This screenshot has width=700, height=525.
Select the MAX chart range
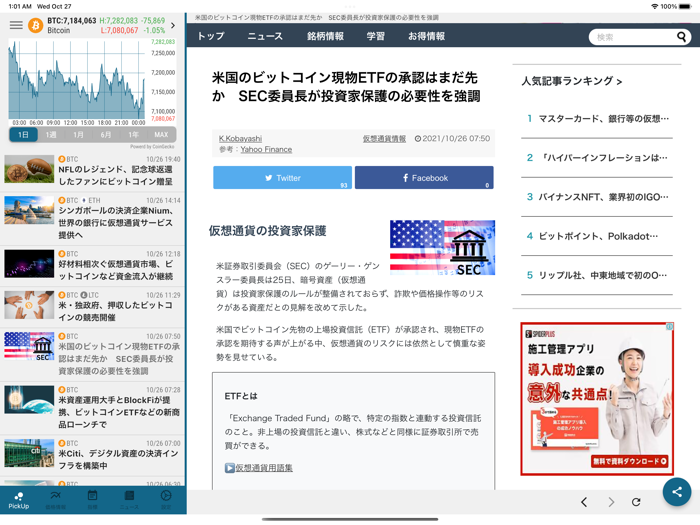click(161, 134)
